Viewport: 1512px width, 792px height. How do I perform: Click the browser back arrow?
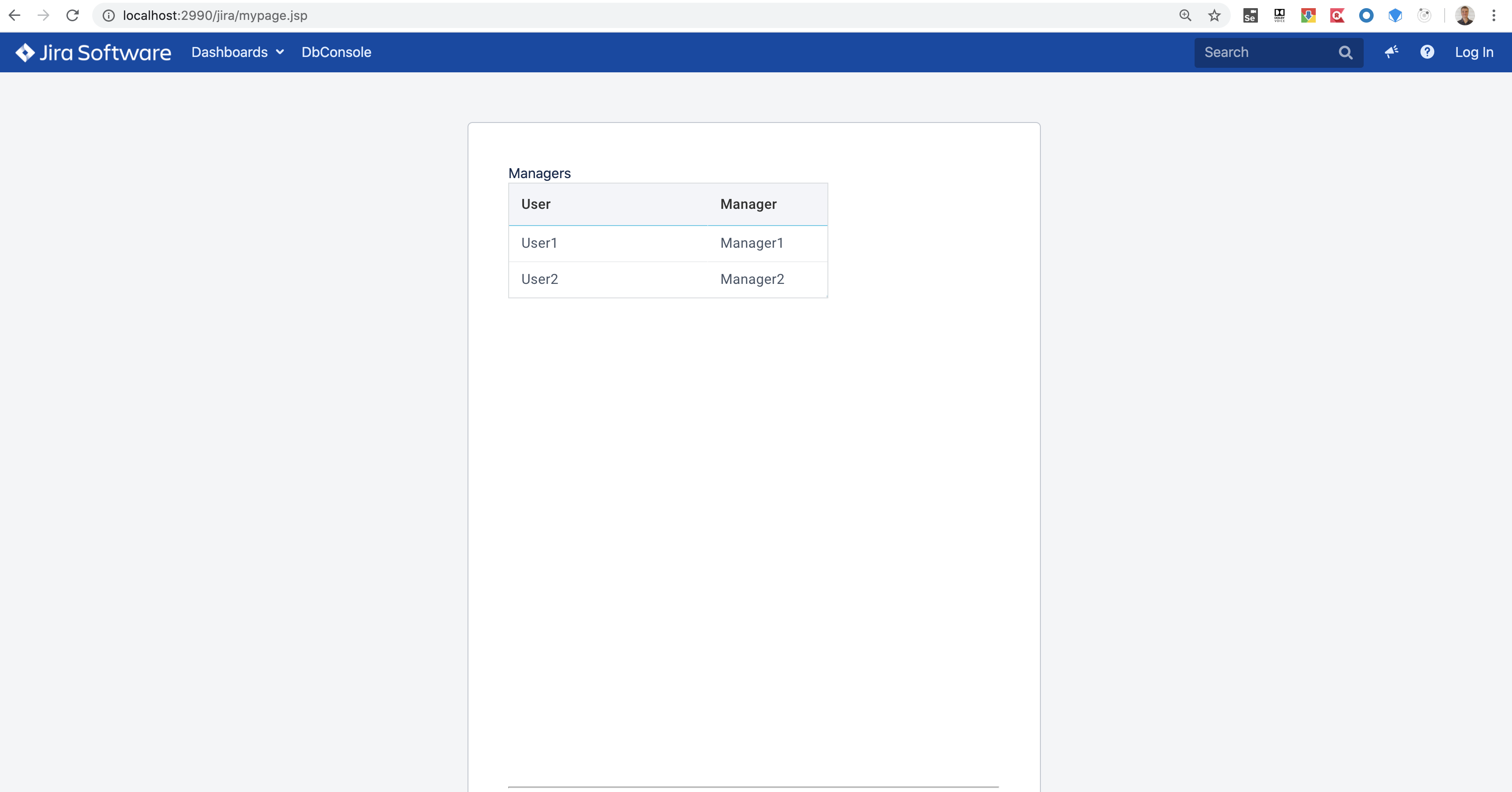[14, 15]
